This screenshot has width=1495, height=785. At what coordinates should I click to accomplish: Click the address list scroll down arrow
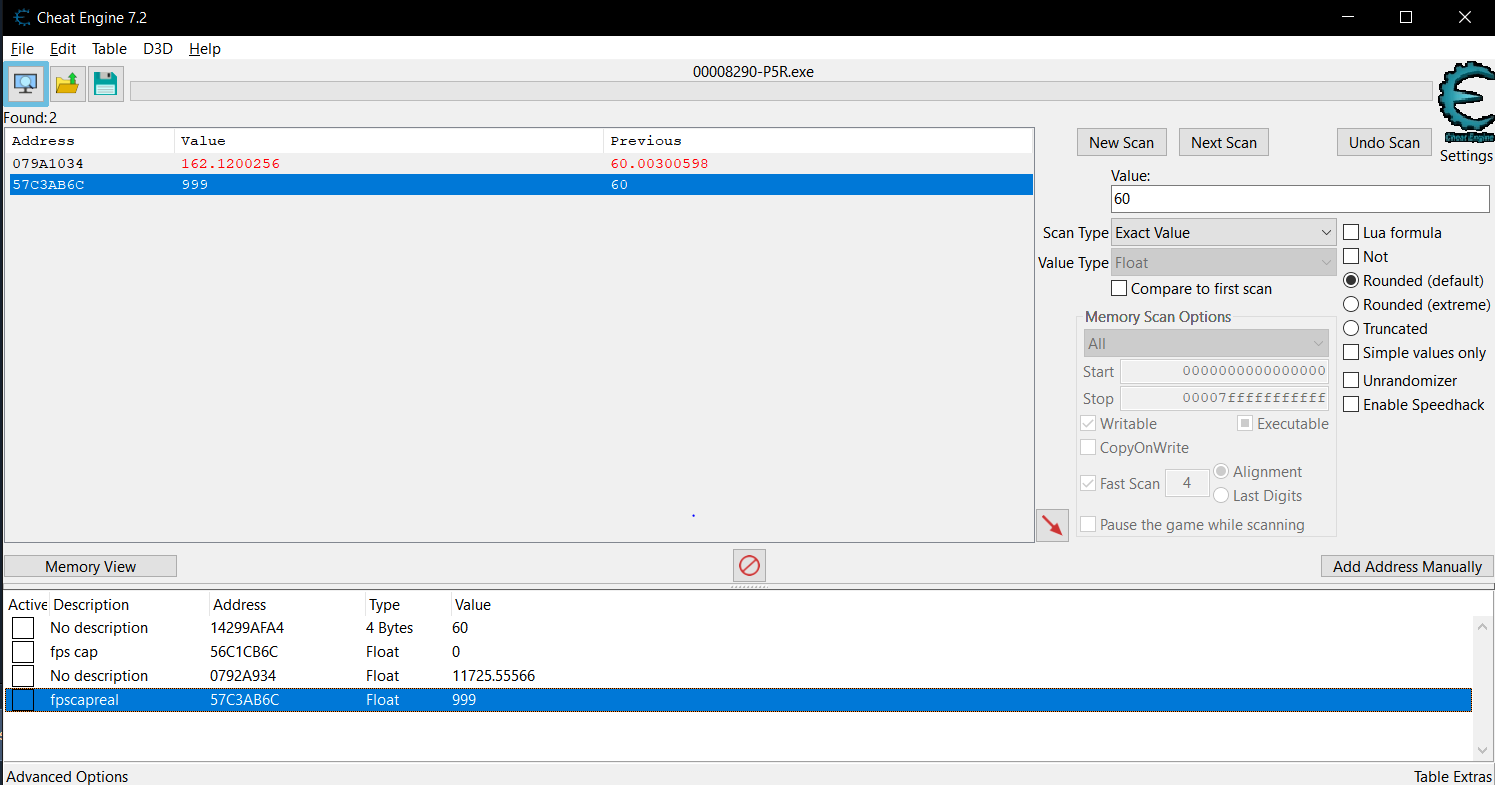(x=1483, y=750)
